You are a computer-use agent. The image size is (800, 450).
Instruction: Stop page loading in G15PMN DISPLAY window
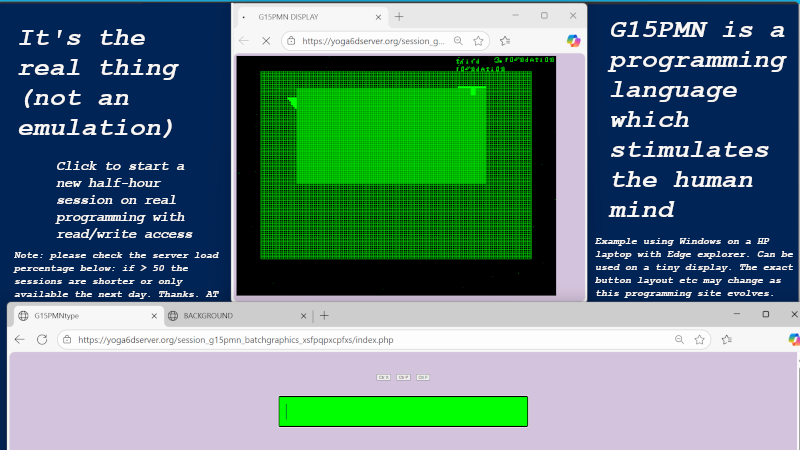265,41
